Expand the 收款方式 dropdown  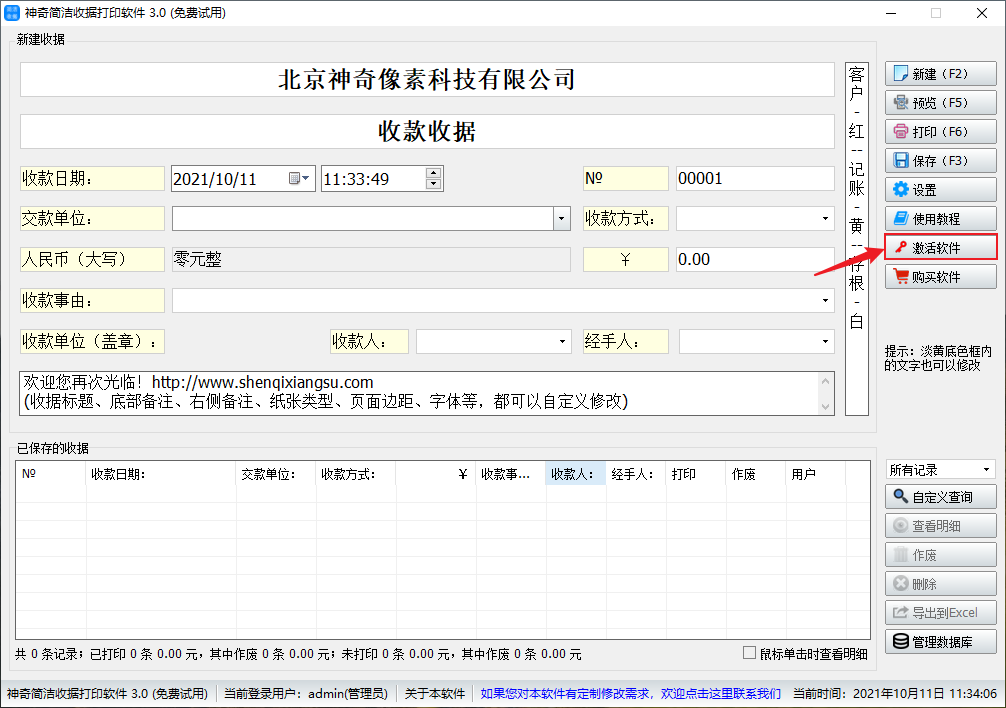(x=825, y=219)
